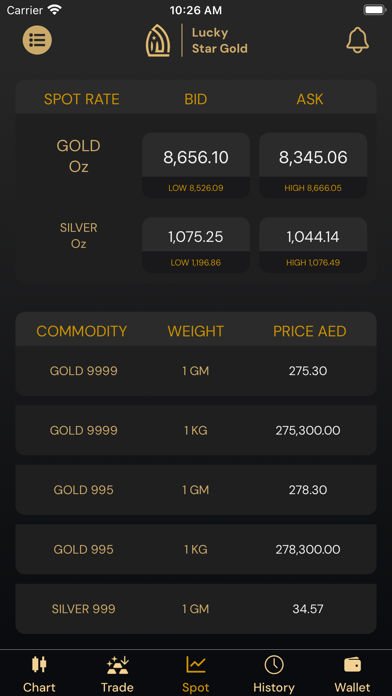Tap the PRICE AED column header
This screenshot has height=696, width=392.
tap(310, 331)
